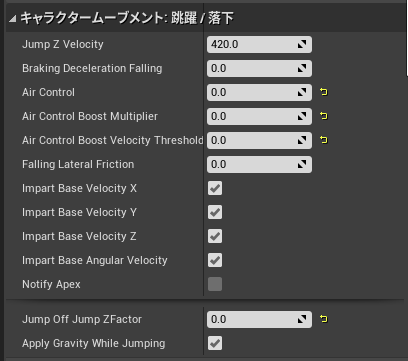Reset Air Control to default value
Screen dimensions: 408x361
(x=324, y=92)
